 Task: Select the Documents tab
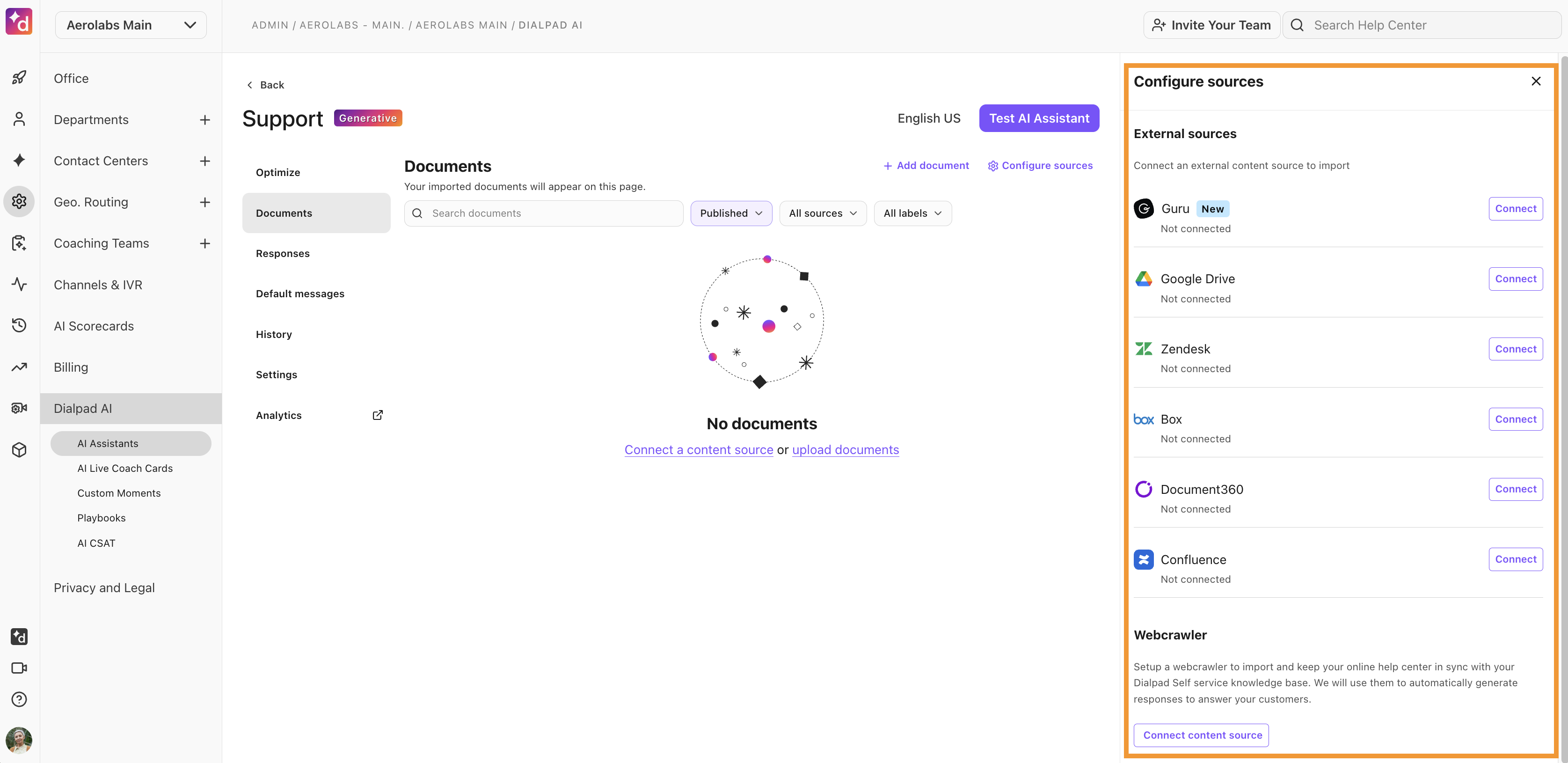coord(316,213)
